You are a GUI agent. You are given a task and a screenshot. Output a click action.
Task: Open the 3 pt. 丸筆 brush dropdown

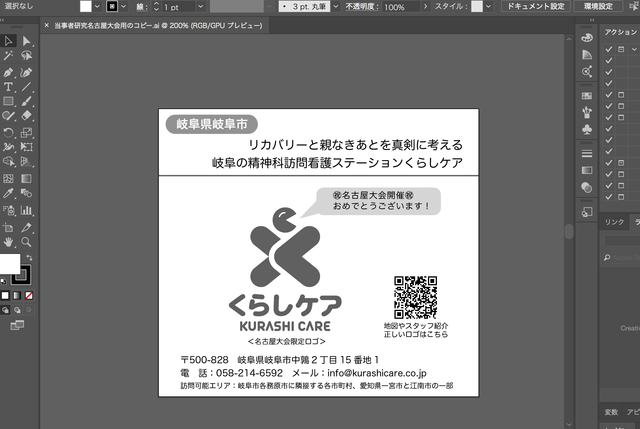(x=336, y=7)
